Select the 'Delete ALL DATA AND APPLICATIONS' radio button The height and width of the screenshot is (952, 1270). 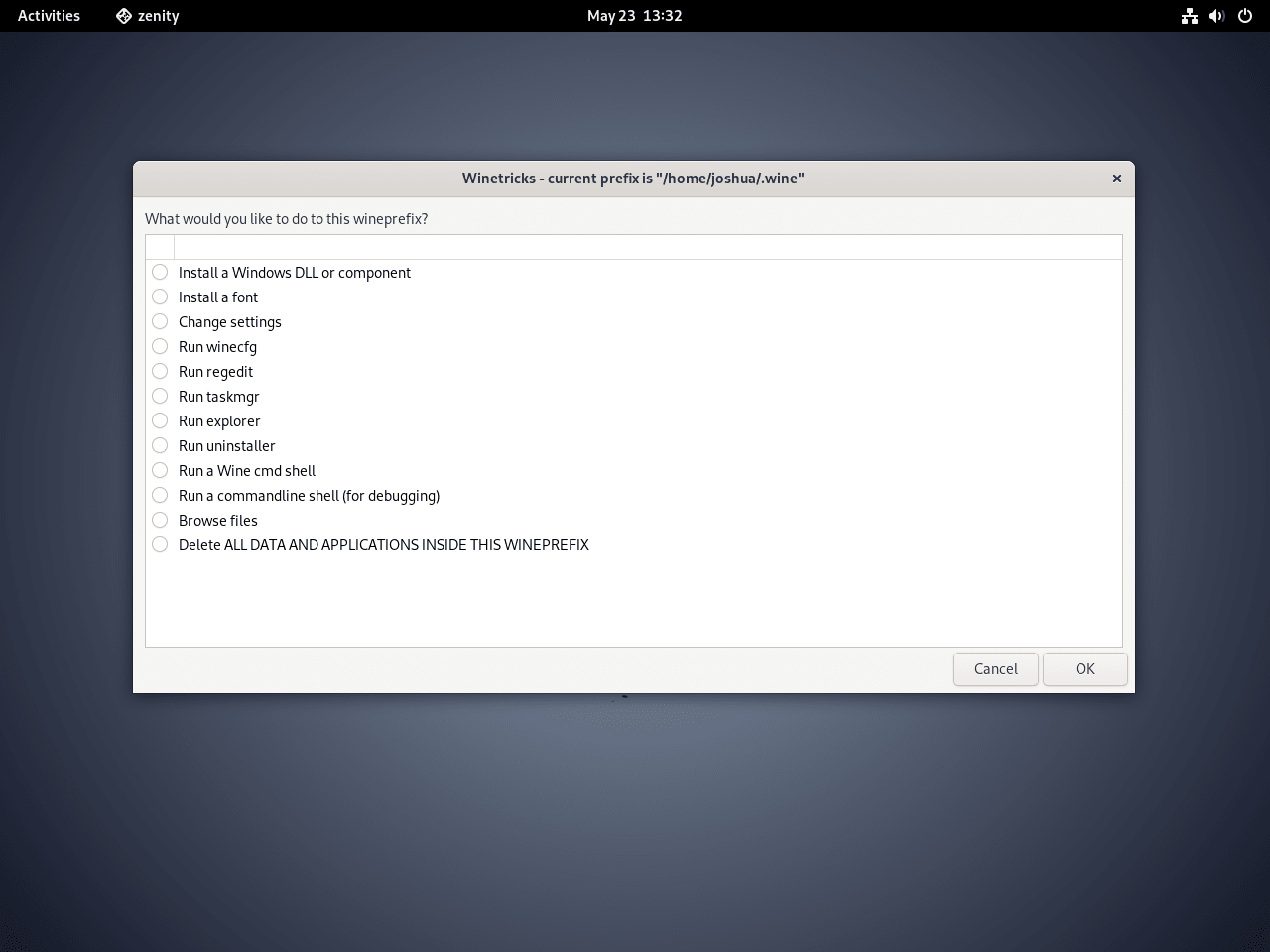(160, 544)
